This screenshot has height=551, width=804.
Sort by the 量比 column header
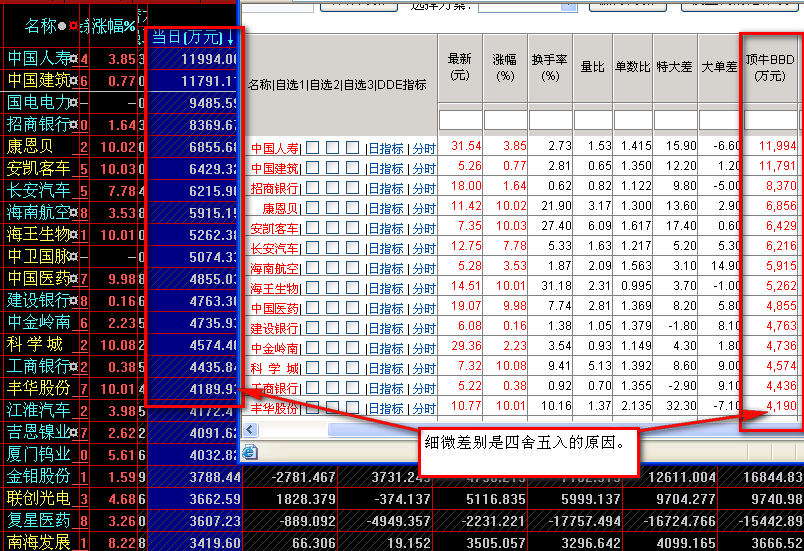coord(593,68)
